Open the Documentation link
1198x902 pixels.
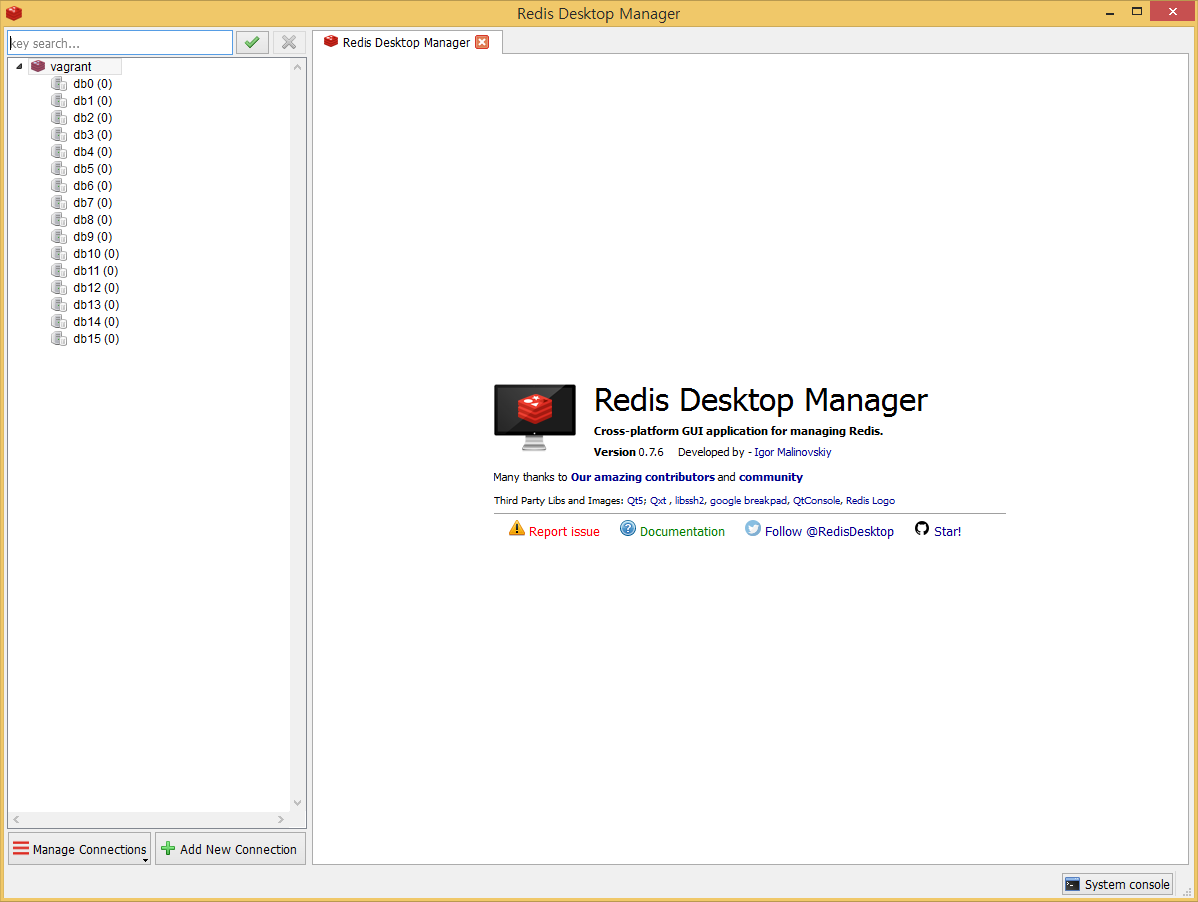click(682, 532)
